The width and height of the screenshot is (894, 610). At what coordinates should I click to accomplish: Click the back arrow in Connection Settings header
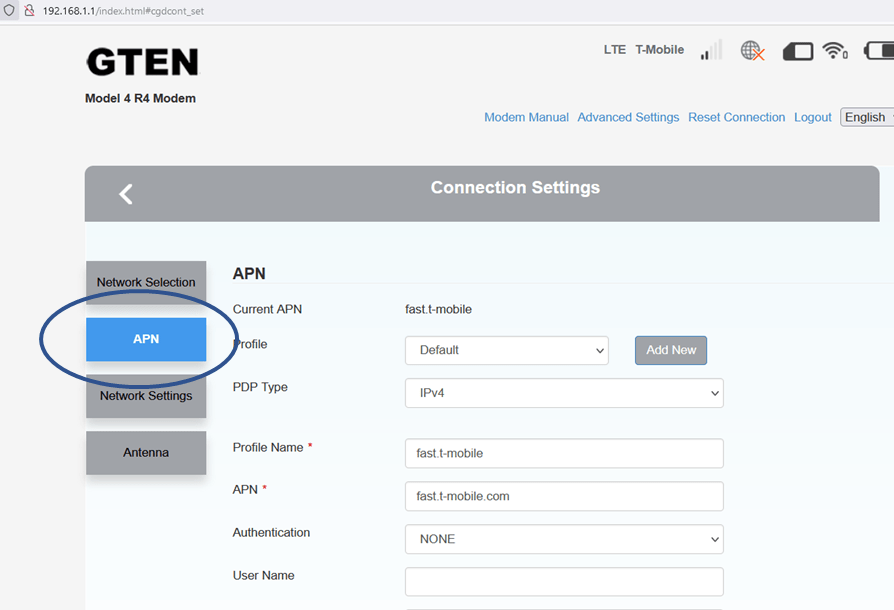click(x=125, y=193)
